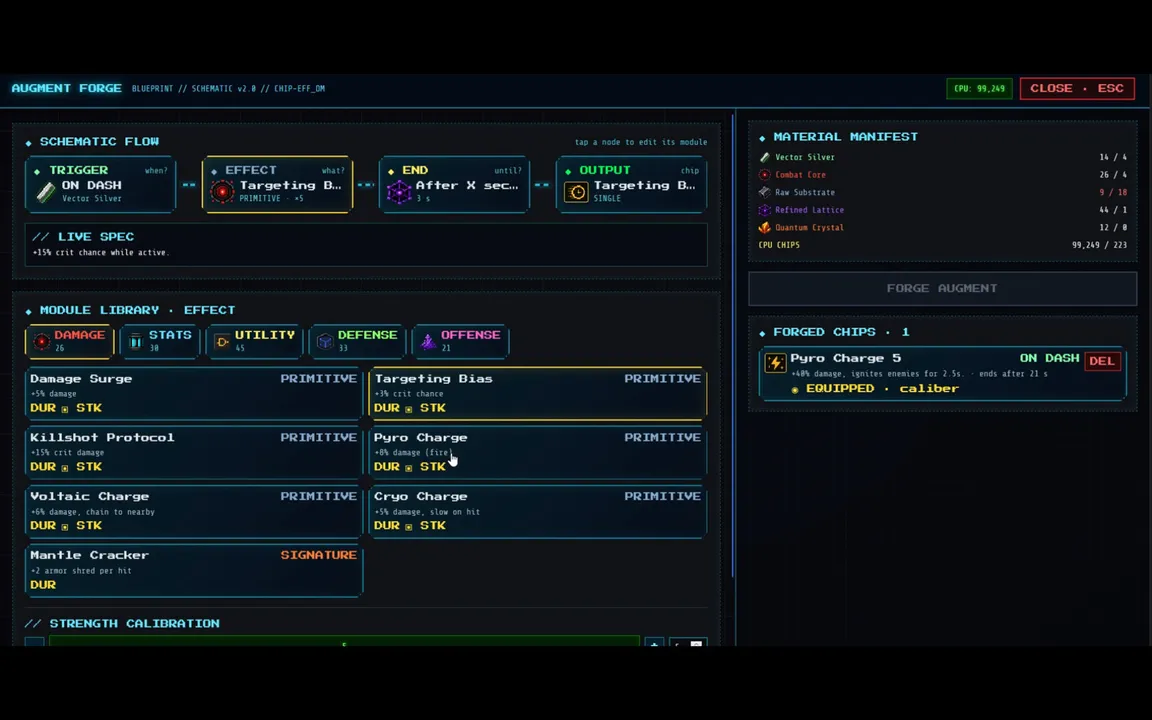Click the Forged Chips · 1 header
This screenshot has width=1152, height=720.
point(840,332)
